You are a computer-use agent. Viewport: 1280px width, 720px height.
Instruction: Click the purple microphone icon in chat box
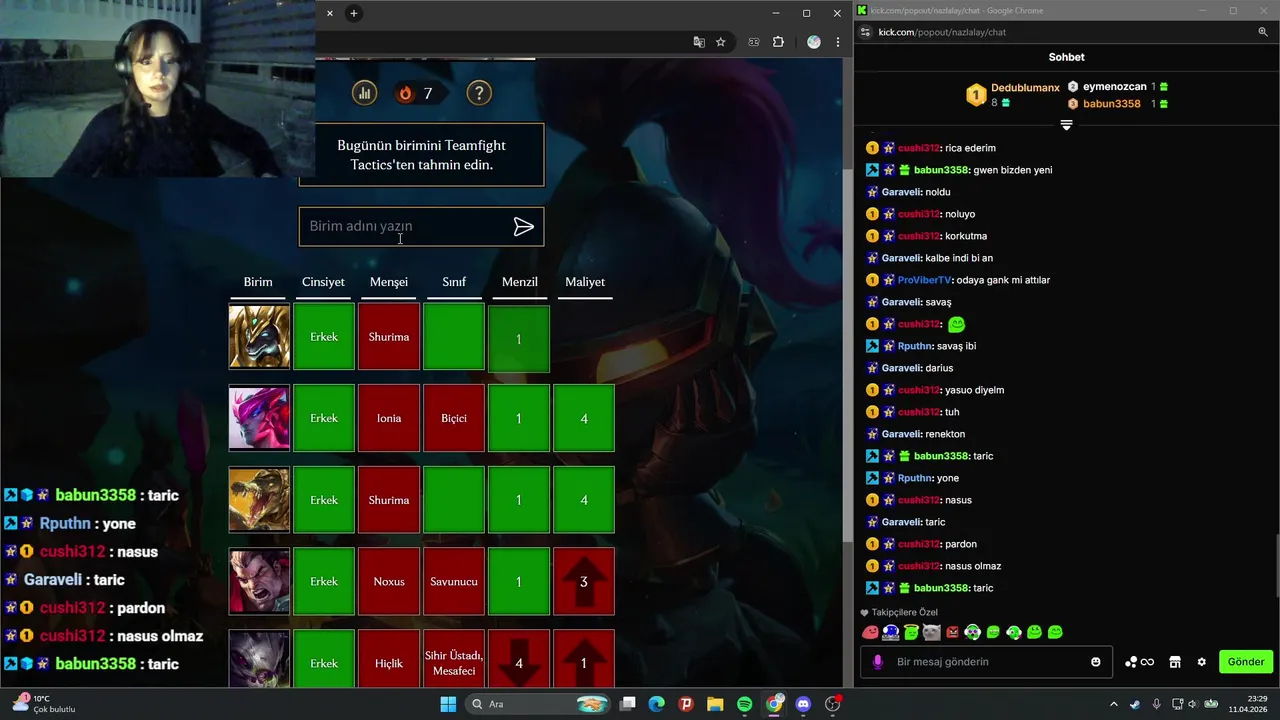878,662
